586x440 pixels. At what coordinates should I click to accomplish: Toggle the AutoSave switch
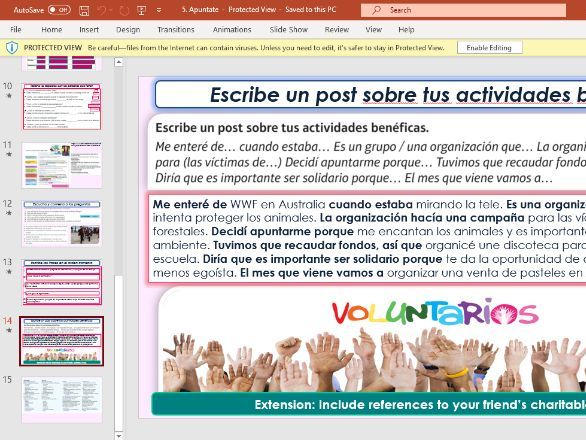tap(59, 10)
